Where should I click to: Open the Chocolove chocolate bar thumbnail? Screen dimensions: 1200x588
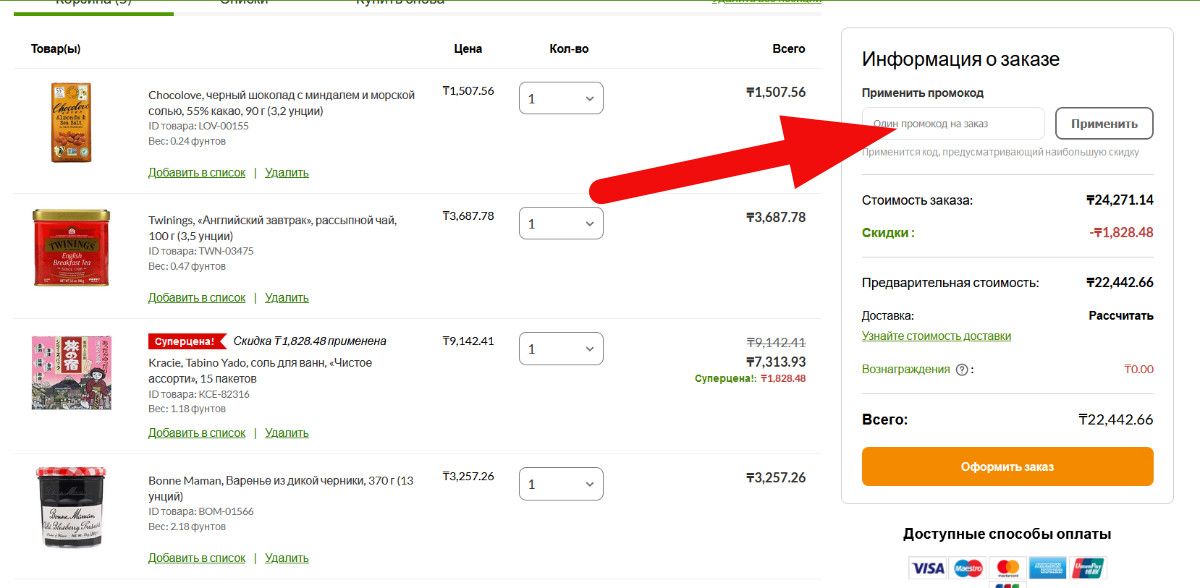pos(71,122)
